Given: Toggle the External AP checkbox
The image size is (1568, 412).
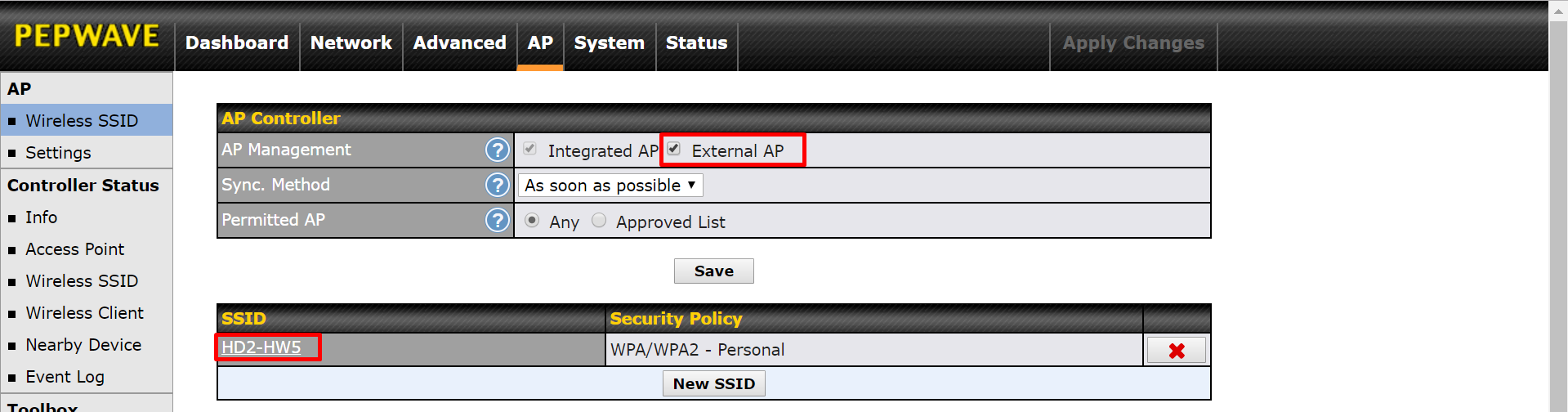Looking at the screenshot, I should coord(674,149).
